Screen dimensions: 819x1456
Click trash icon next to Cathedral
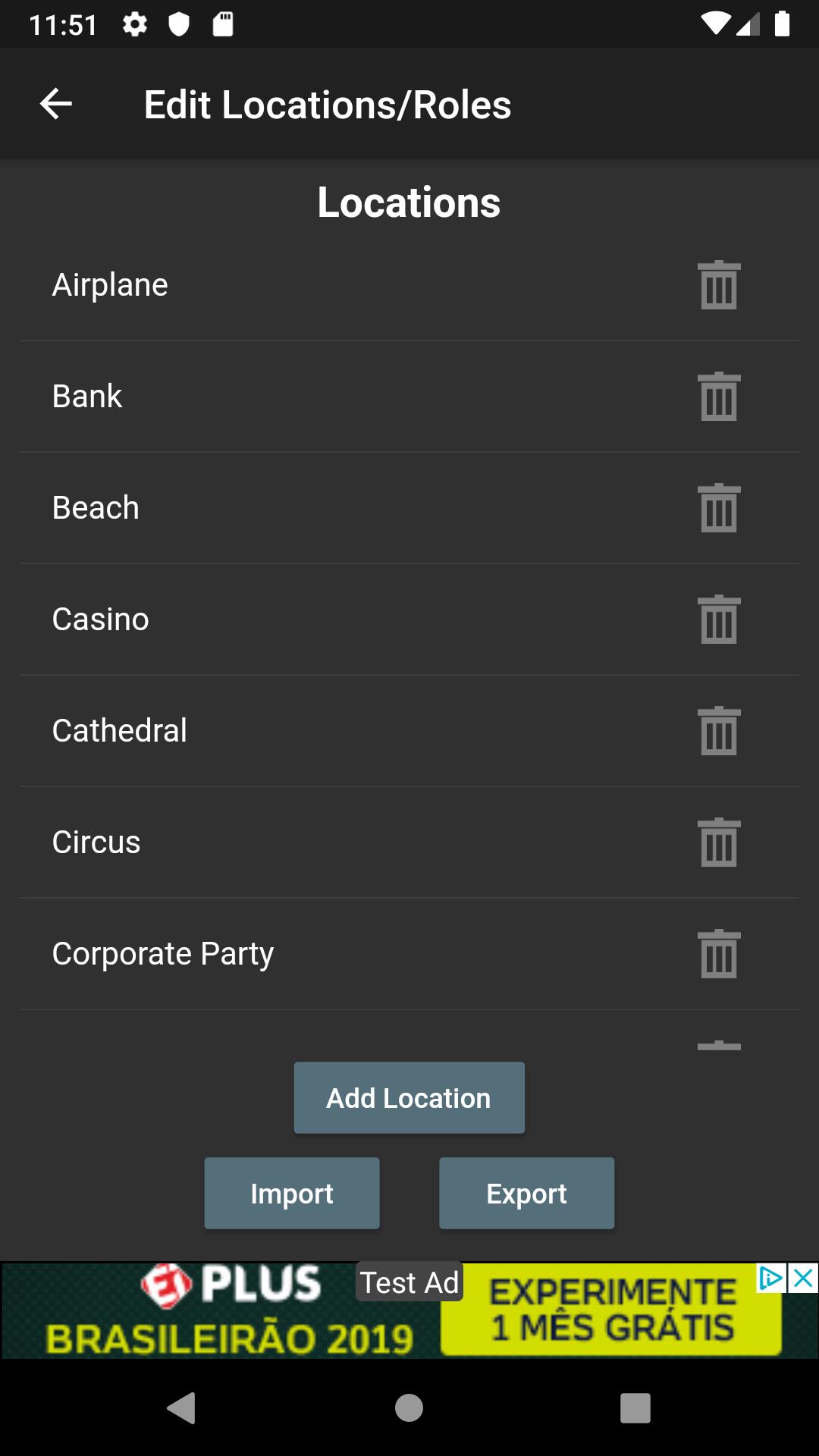tap(719, 731)
